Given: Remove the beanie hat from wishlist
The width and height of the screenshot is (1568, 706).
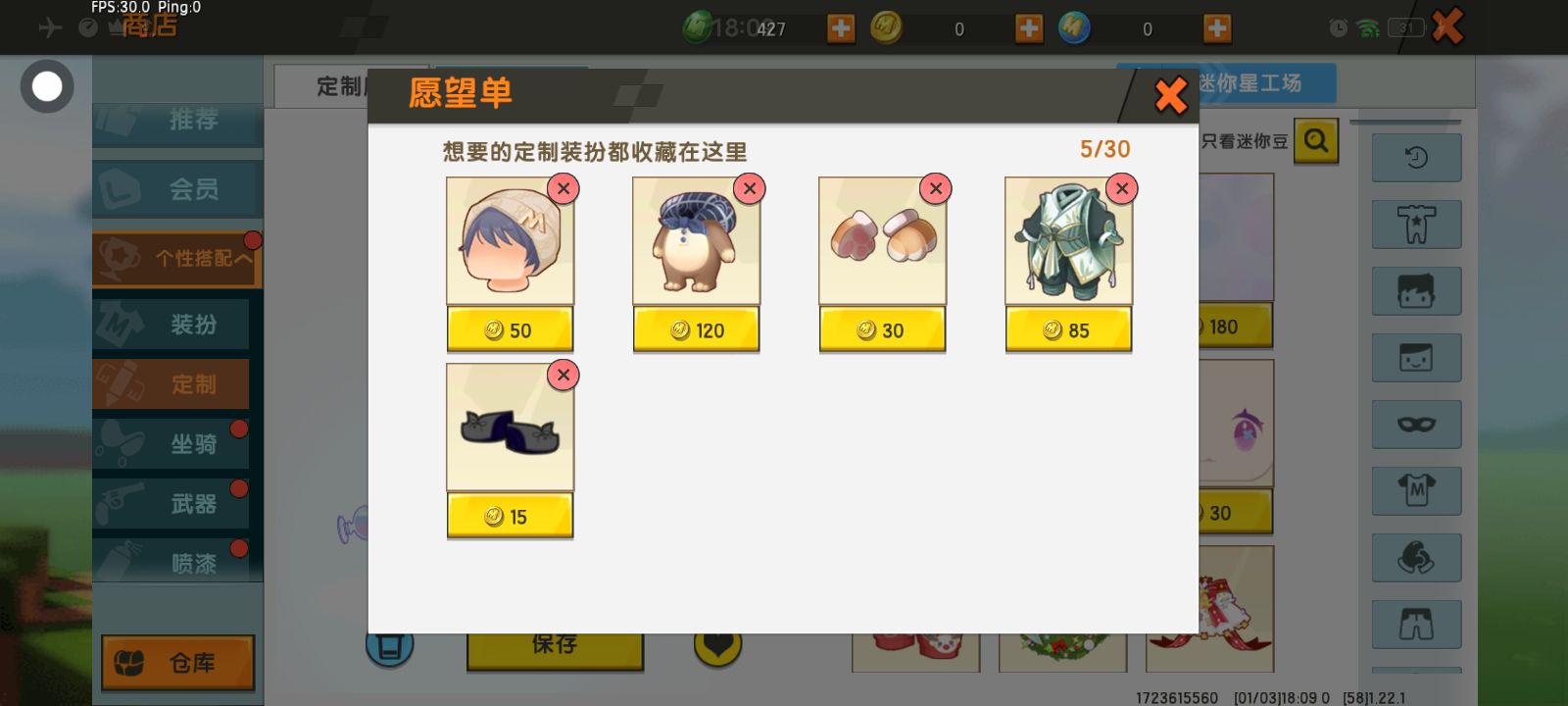Looking at the screenshot, I should pyautogui.click(x=563, y=188).
